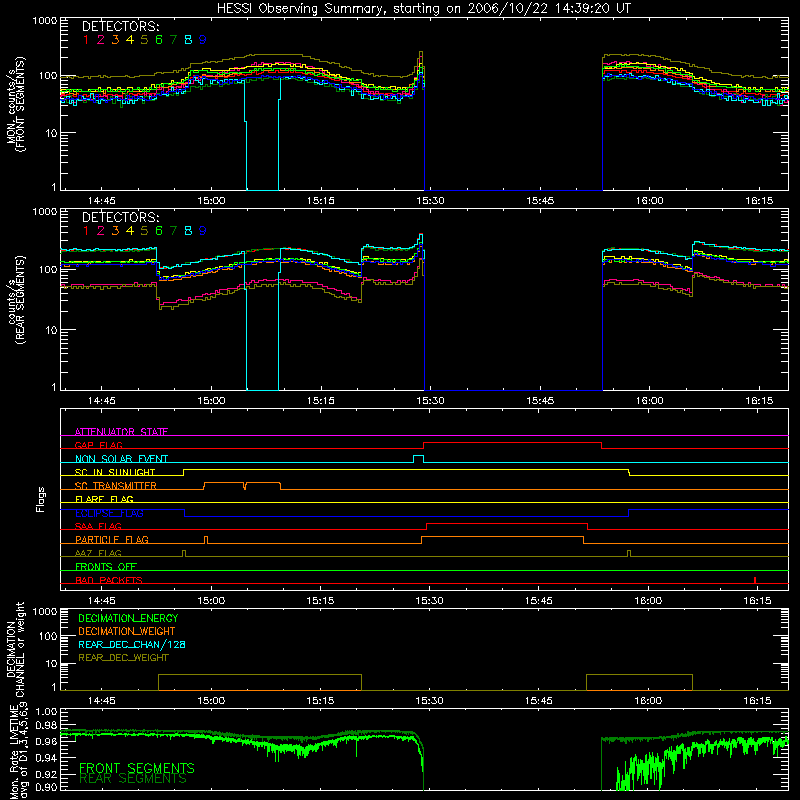The height and width of the screenshot is (800, 800).
Task: Click 15:45 time label under decimation plot
Action: pos(539,701)
